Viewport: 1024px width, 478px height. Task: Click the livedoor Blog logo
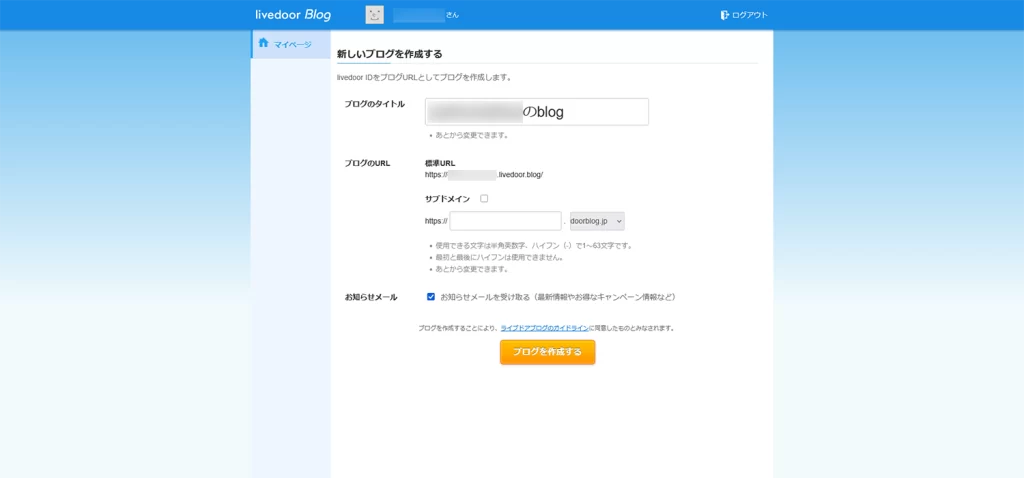point(293,15)
